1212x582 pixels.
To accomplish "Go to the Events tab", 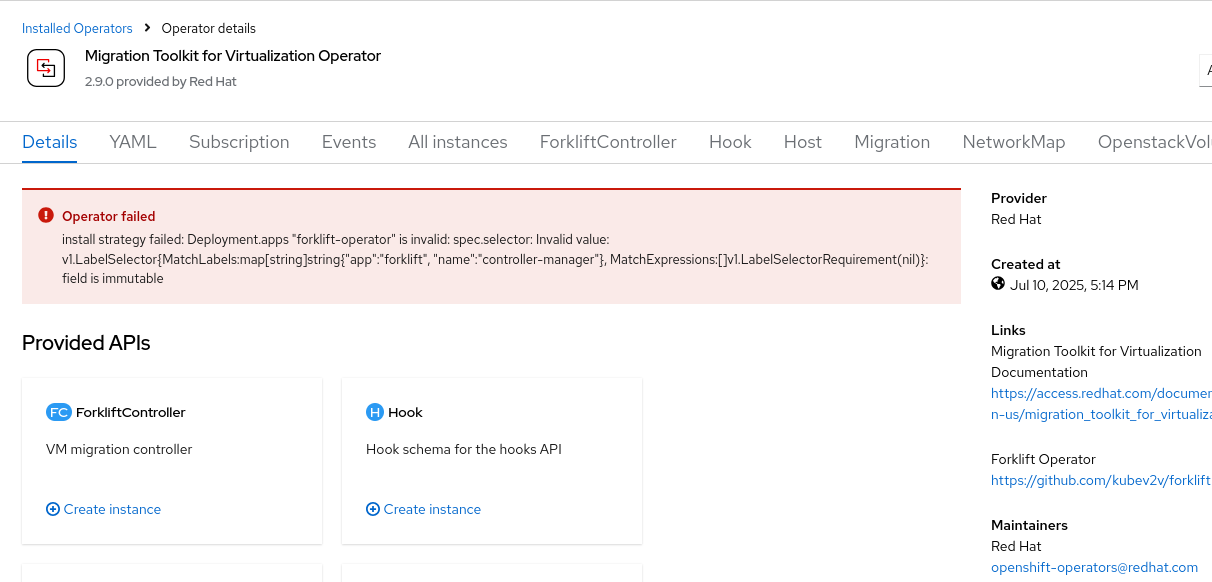I will click(349, 142).
